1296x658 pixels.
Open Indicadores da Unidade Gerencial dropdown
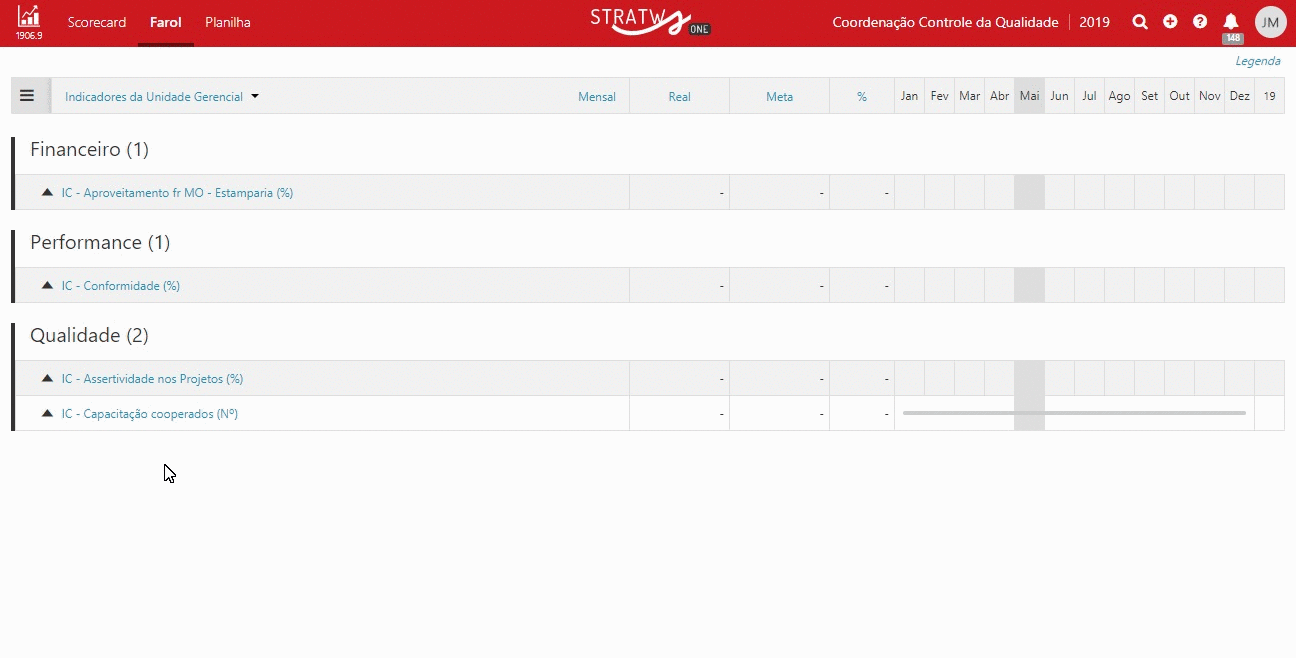162,97
